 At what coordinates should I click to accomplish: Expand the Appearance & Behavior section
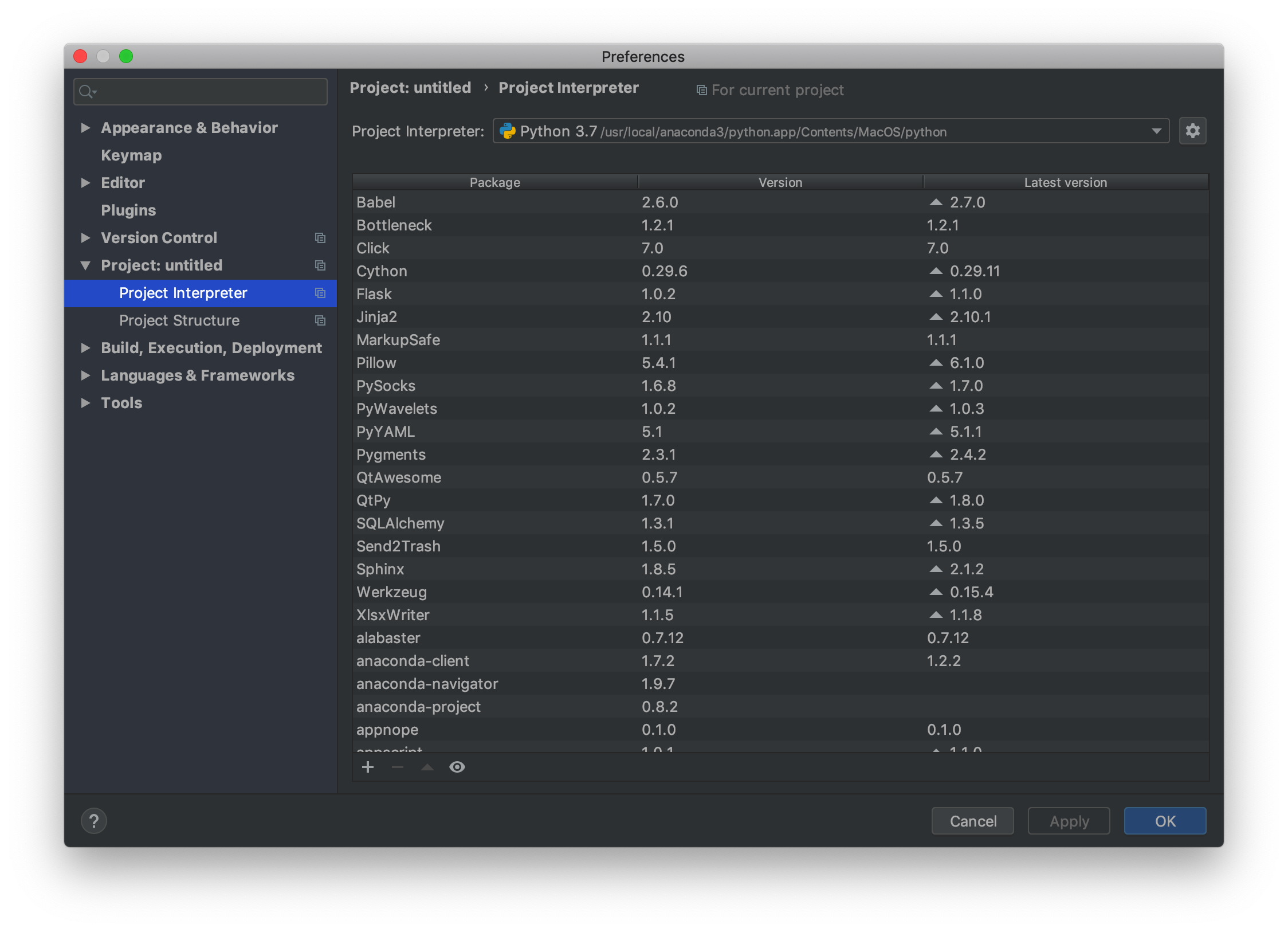[87, 127]
